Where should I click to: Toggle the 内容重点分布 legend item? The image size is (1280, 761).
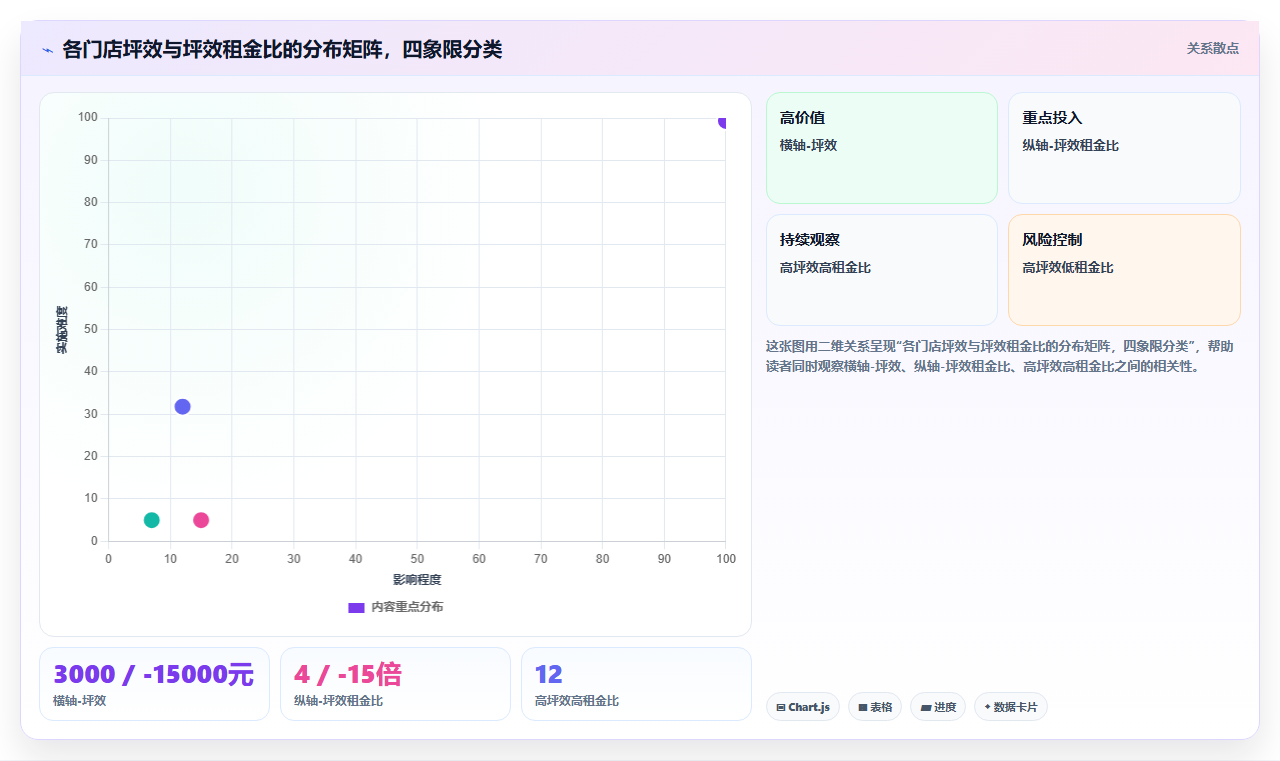coord(396,607)
